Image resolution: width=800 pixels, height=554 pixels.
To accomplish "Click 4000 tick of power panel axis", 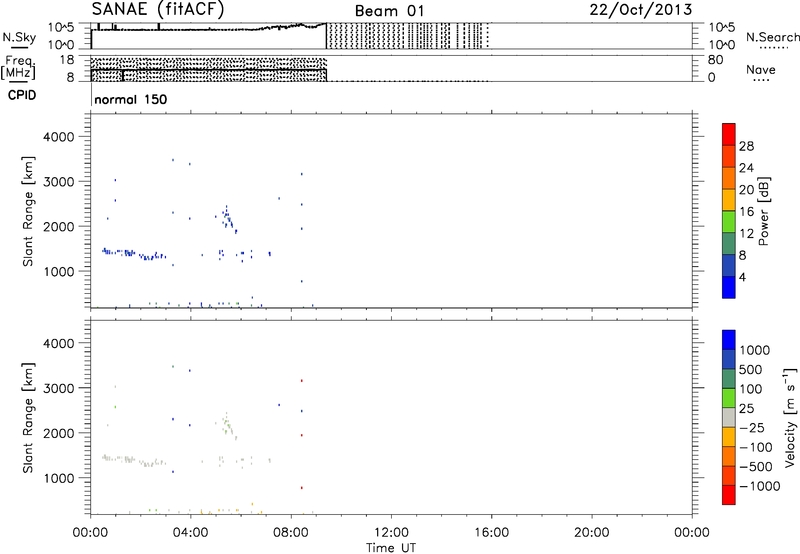I will (58, 137).
